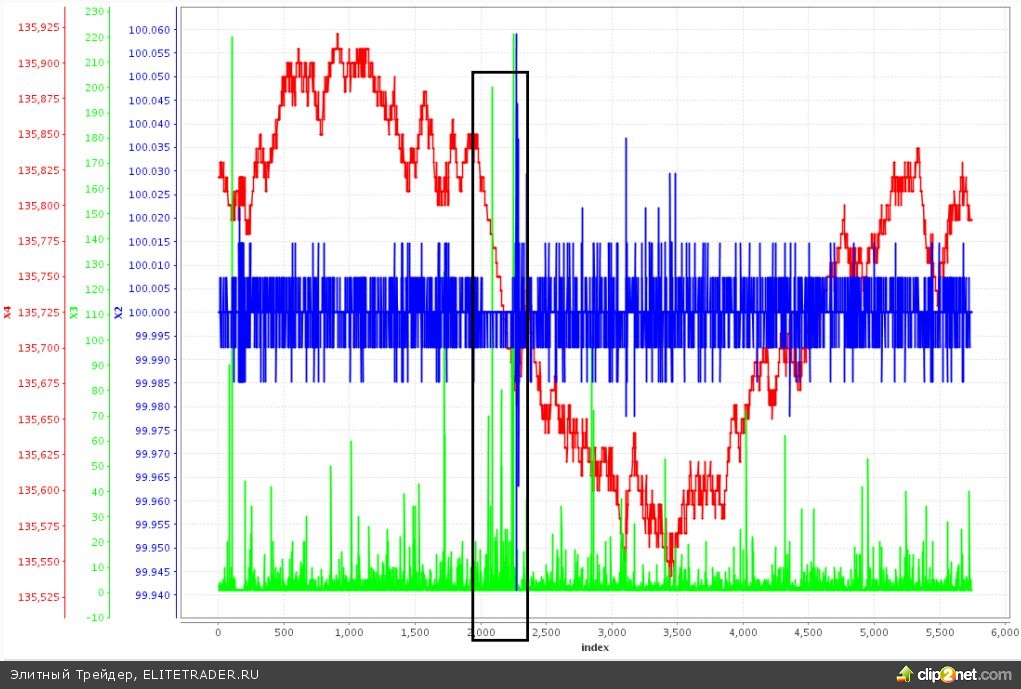Click the 3,500 tick on x-axis
Viewport: 1021px width, 689px height.
coord(677,633)
